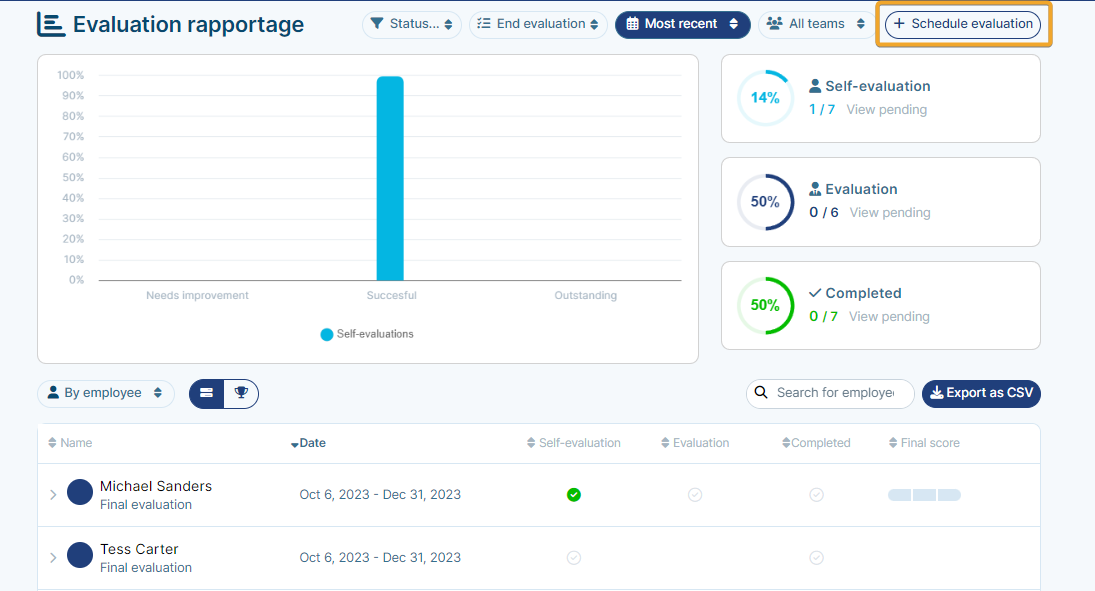Click Tess Carter grey completed check

[x=816, y=557]
